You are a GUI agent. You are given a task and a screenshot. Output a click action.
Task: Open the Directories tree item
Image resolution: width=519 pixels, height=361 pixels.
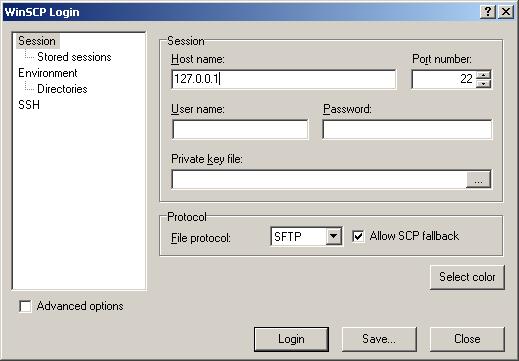(x=62, y=89)
